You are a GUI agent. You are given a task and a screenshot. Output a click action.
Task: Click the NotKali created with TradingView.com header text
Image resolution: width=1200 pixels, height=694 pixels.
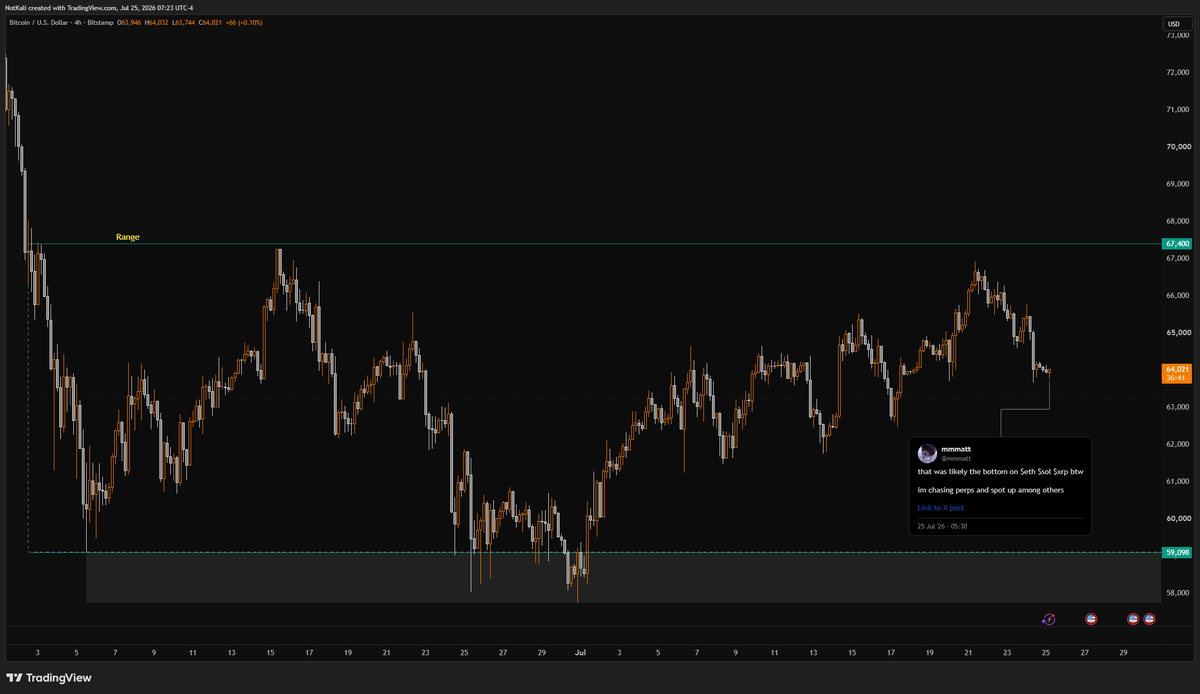99,7
